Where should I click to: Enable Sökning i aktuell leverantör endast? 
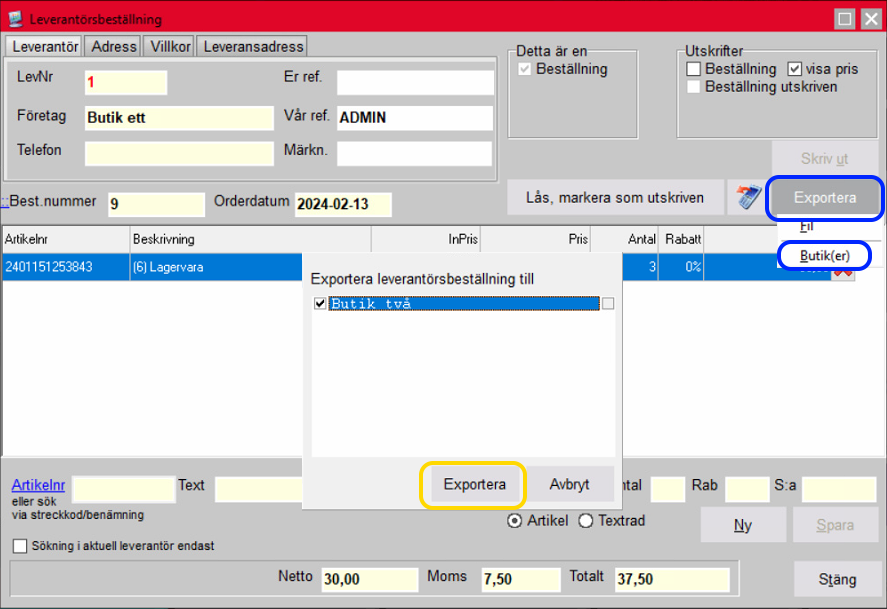[20, 546]
